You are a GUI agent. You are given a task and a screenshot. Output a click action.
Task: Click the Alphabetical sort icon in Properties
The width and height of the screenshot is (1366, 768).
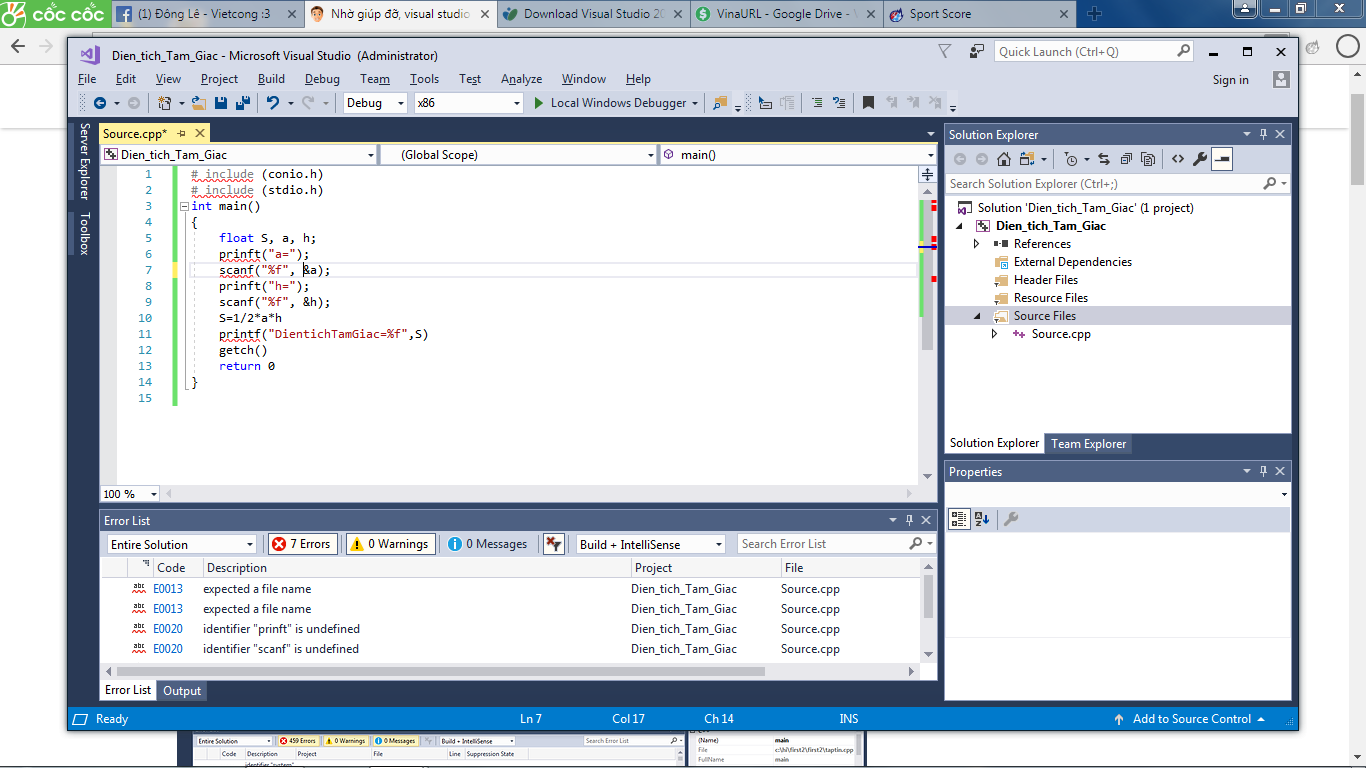(x=982, y=519)
